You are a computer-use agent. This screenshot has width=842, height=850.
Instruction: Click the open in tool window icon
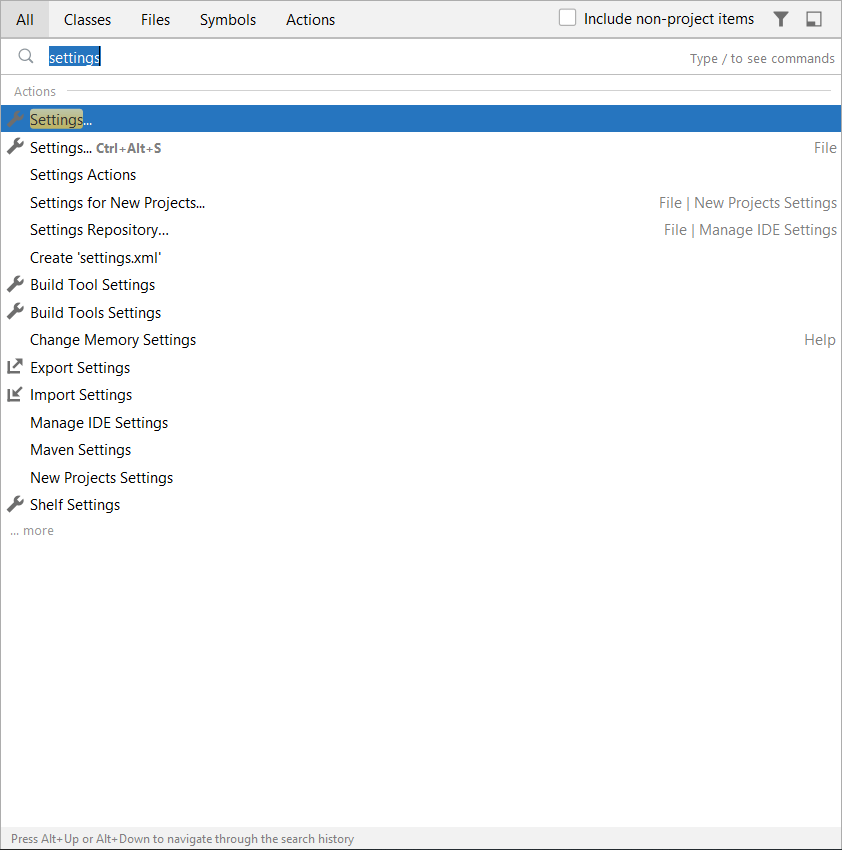click(814, 19)
